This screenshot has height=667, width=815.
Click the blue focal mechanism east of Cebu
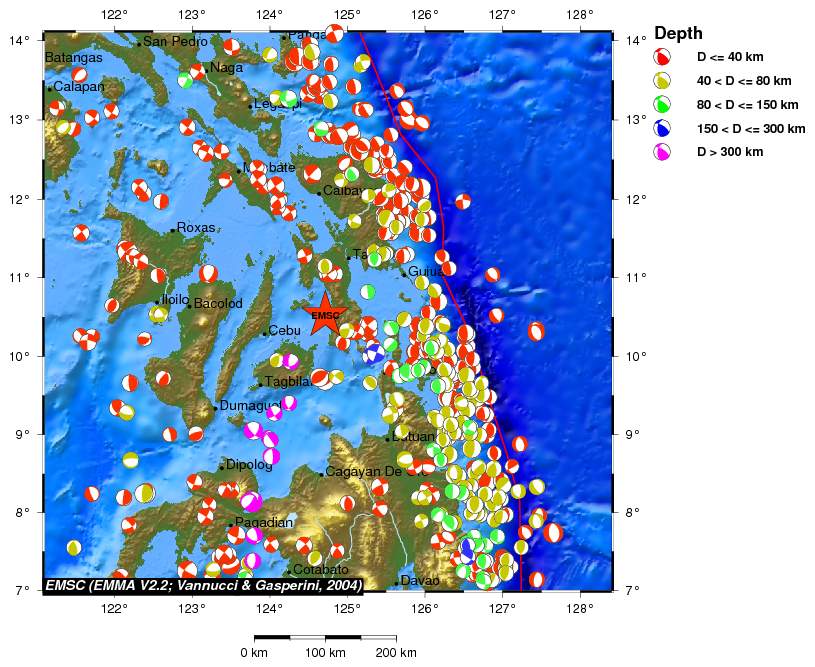(374, 351)
